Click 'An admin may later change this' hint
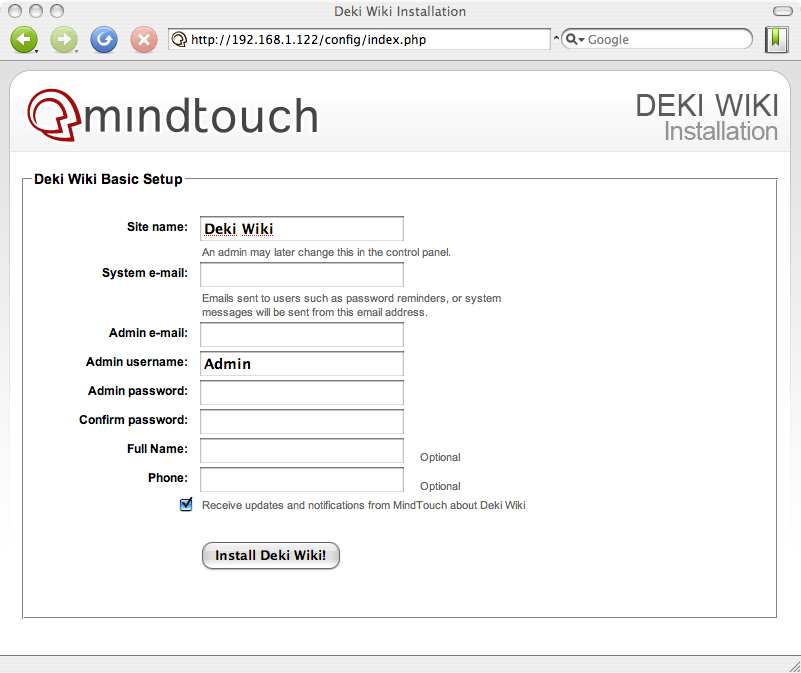 [326, 252]
